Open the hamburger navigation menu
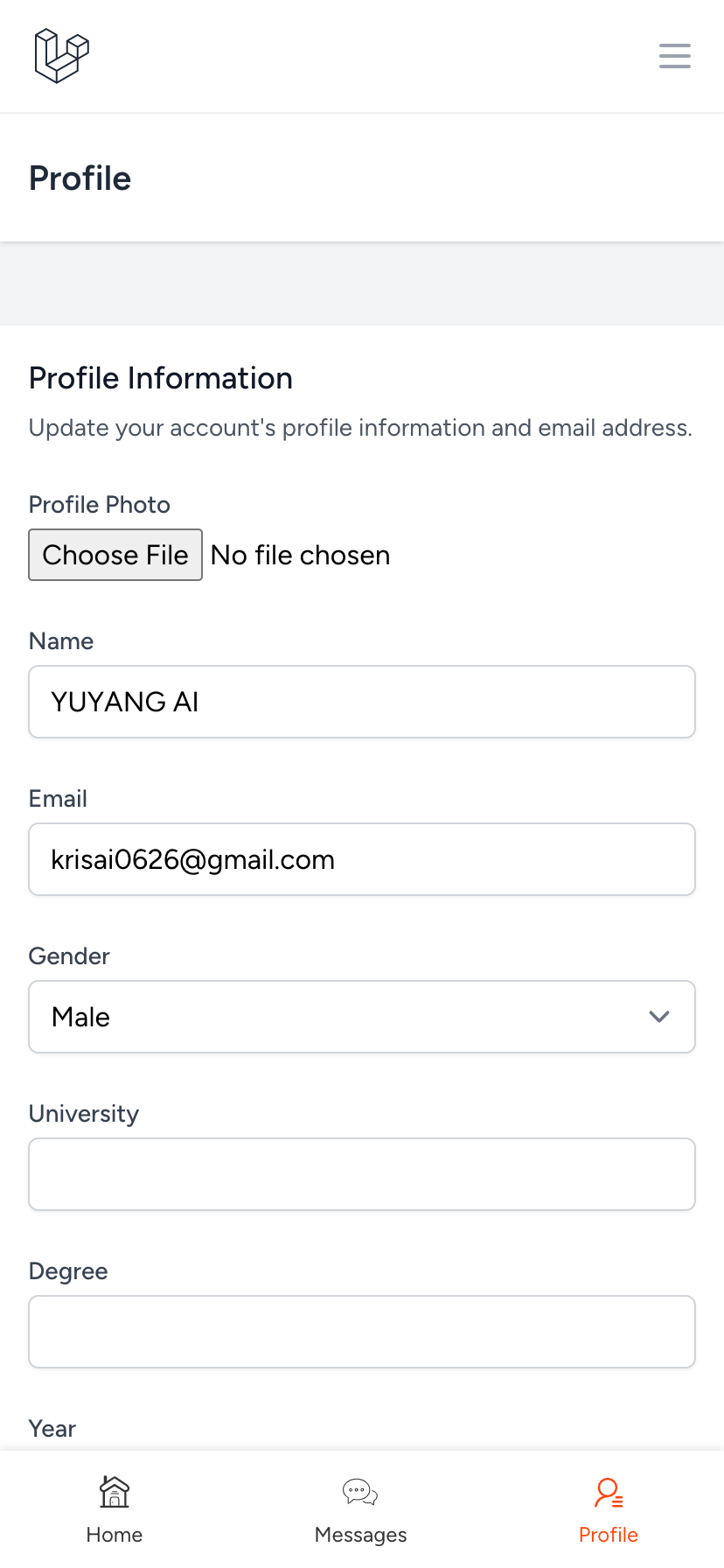The image size is (724, 1568). (675, 56)
